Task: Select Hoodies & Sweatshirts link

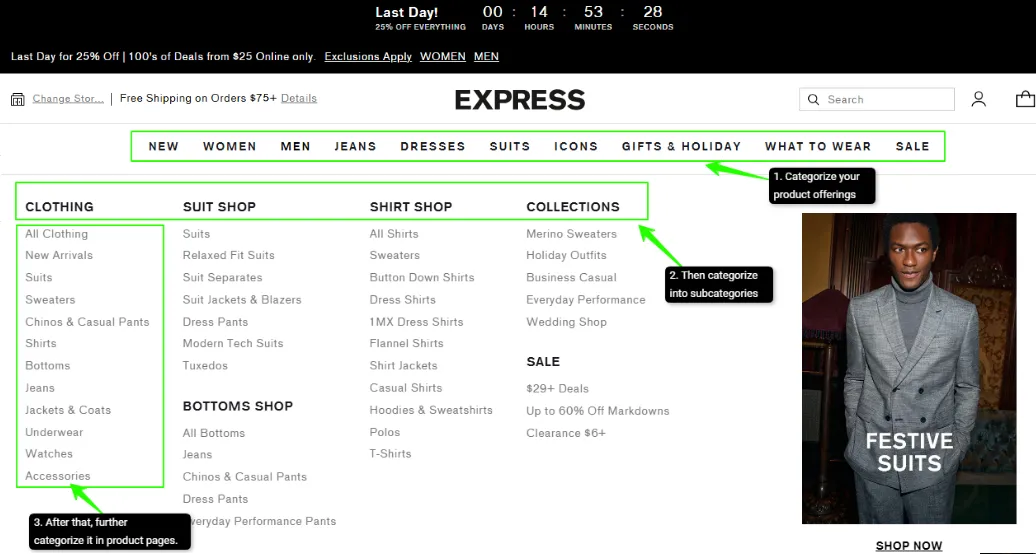Action: pyautogui.click(x=431, y=410)
